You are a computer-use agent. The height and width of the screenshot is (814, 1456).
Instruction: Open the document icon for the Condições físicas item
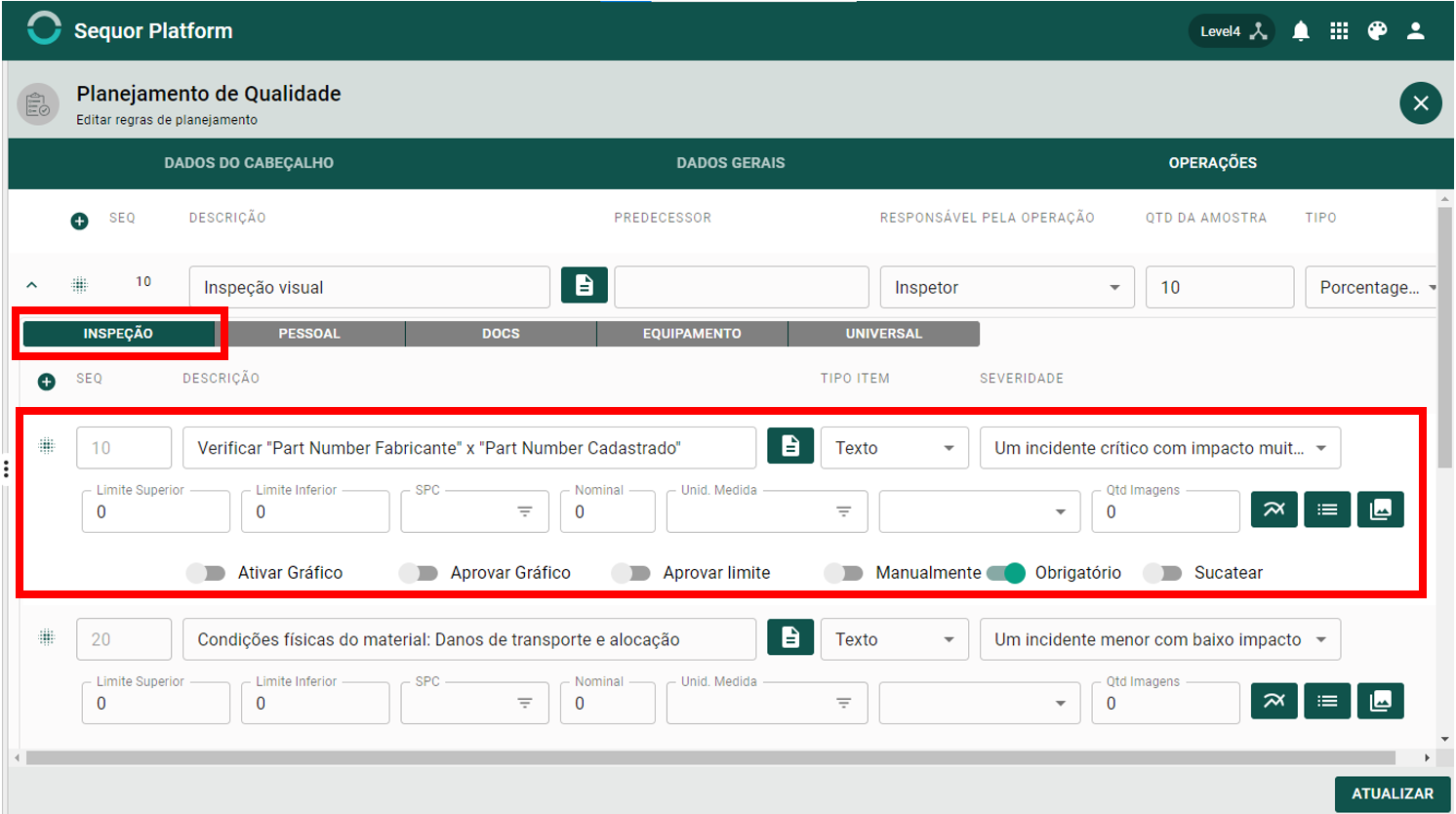pyautogui.click(x=790, y=637)
